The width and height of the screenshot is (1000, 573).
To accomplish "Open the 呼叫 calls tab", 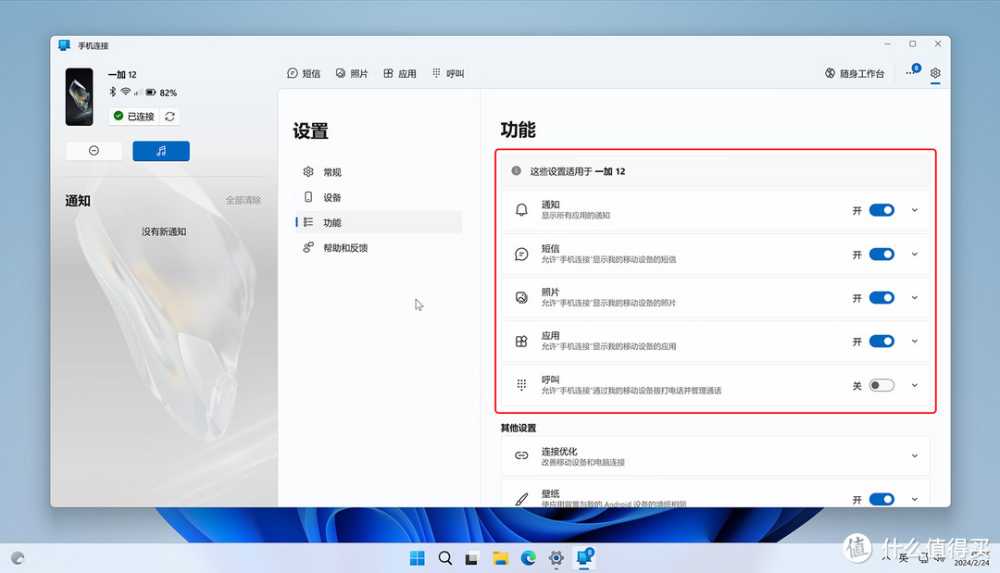I will (x=448, y=73).
